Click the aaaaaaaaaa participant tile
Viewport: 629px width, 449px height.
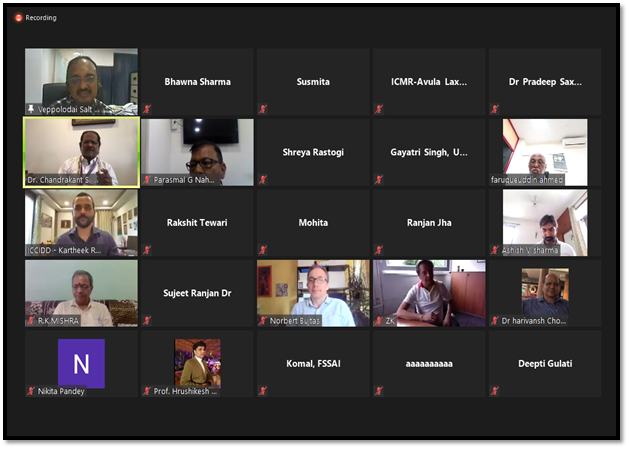(x=429, y=364)
